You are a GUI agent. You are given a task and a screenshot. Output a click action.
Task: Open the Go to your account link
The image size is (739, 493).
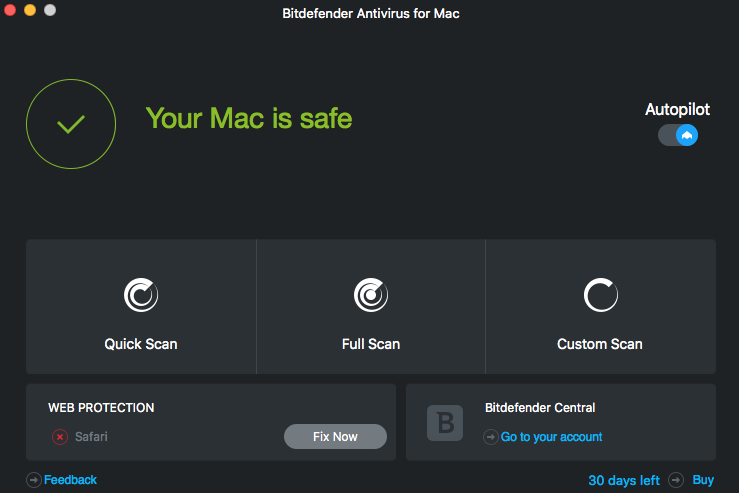click(x=551, y=437)
